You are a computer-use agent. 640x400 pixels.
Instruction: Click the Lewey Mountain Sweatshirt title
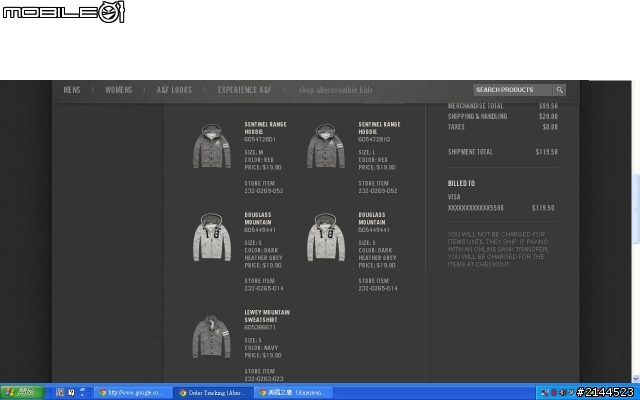tap(267, 316)
